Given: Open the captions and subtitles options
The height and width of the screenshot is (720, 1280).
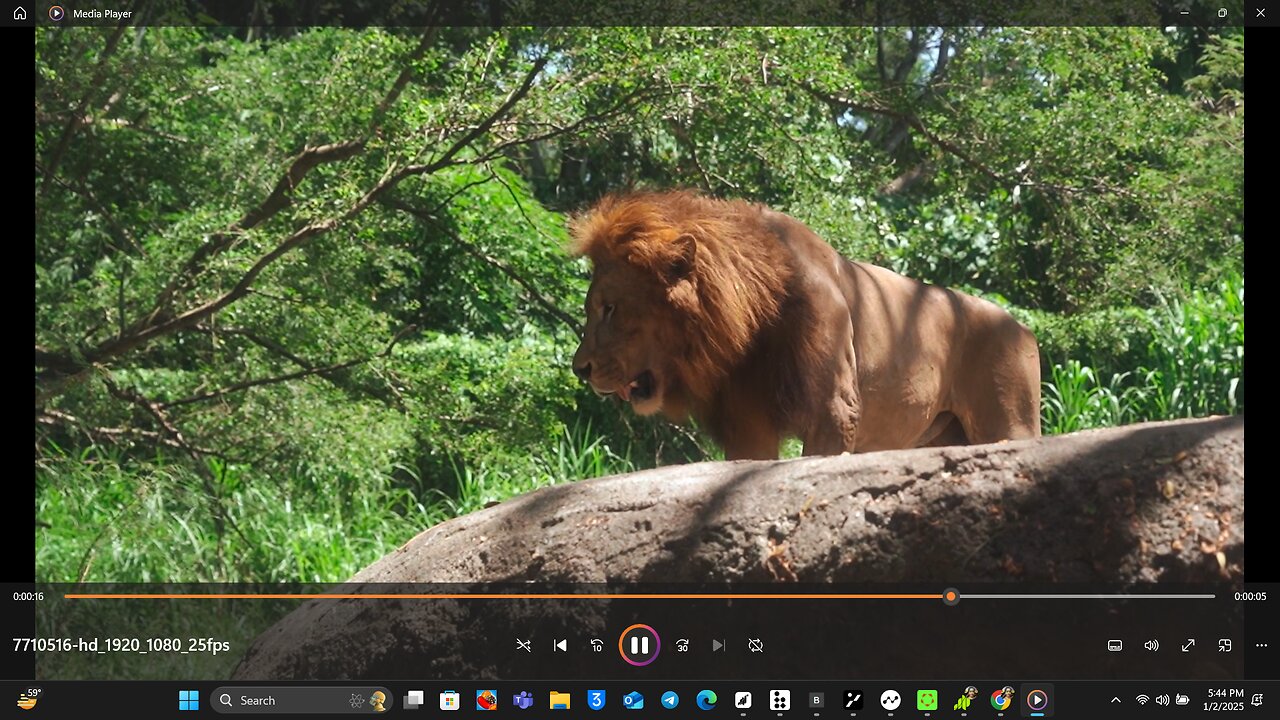Looking at the screenshot, I should click(1115, 645).
